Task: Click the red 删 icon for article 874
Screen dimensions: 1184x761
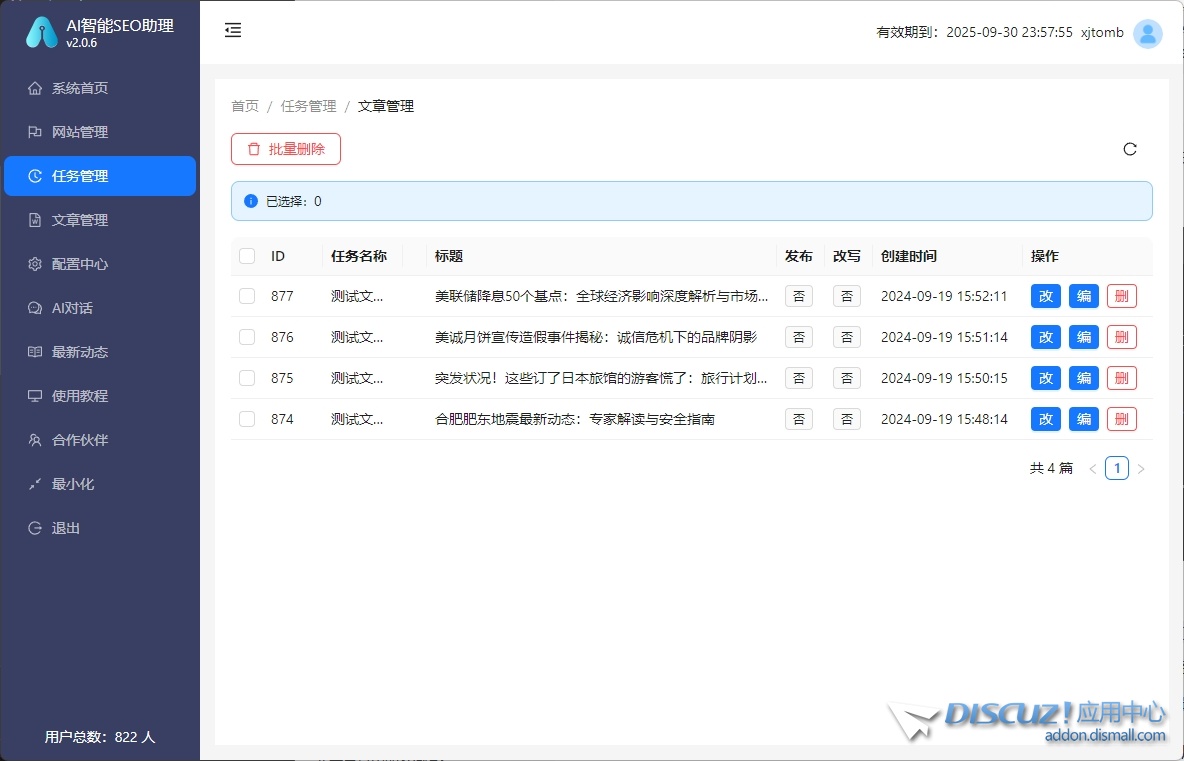Action: tap(1121, 419)
